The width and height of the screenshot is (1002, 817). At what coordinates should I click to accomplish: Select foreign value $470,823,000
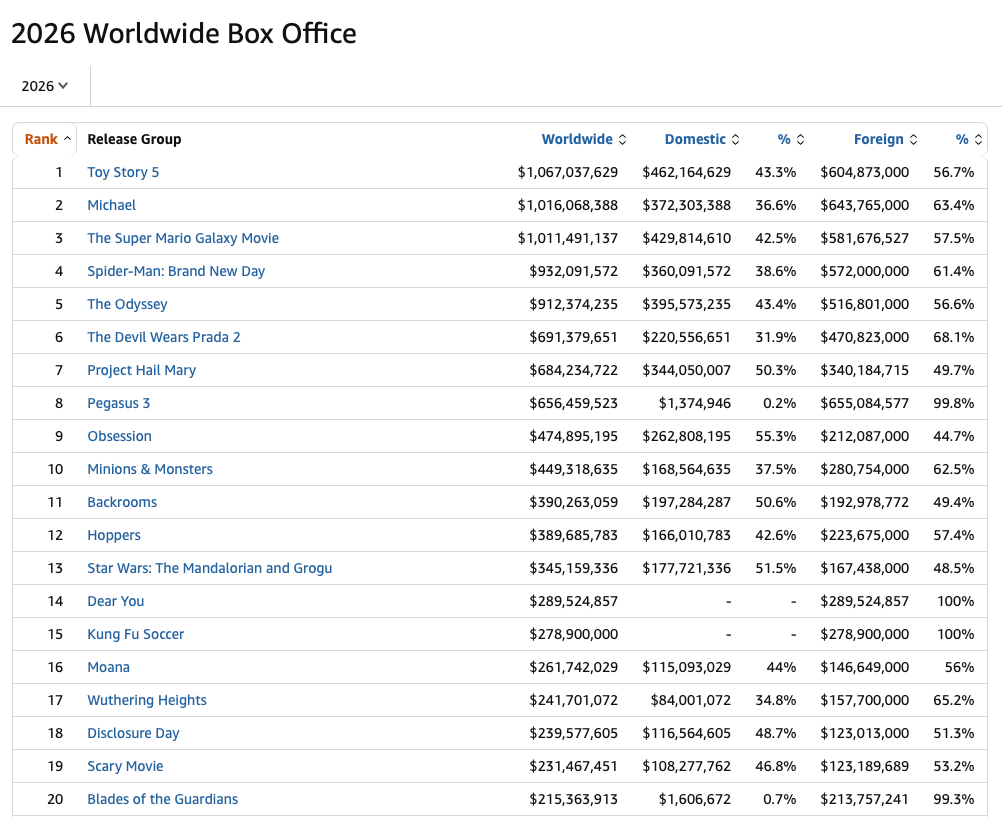(x=865, y=337)
